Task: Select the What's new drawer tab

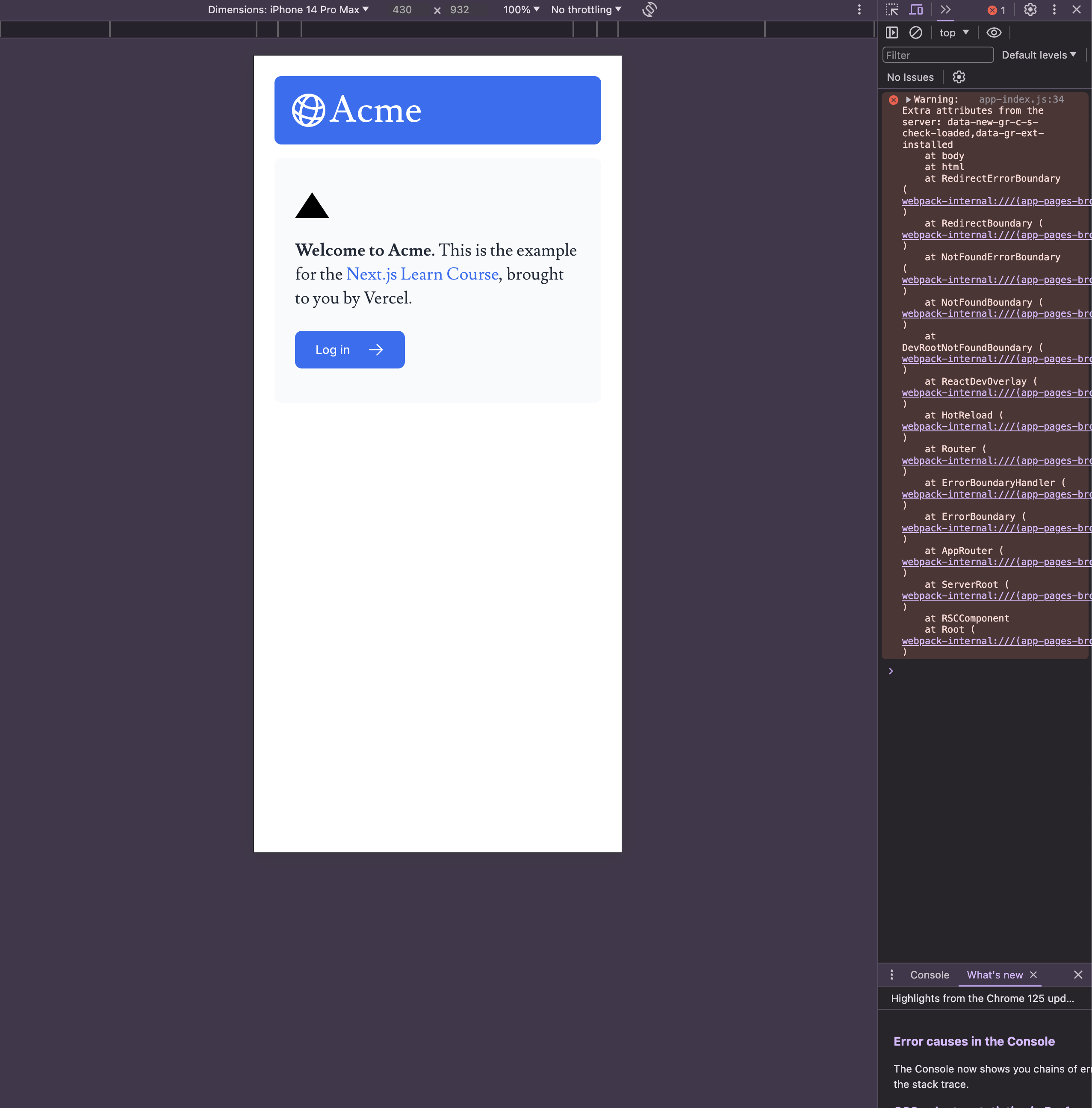Action: click(x=995, y=975)
